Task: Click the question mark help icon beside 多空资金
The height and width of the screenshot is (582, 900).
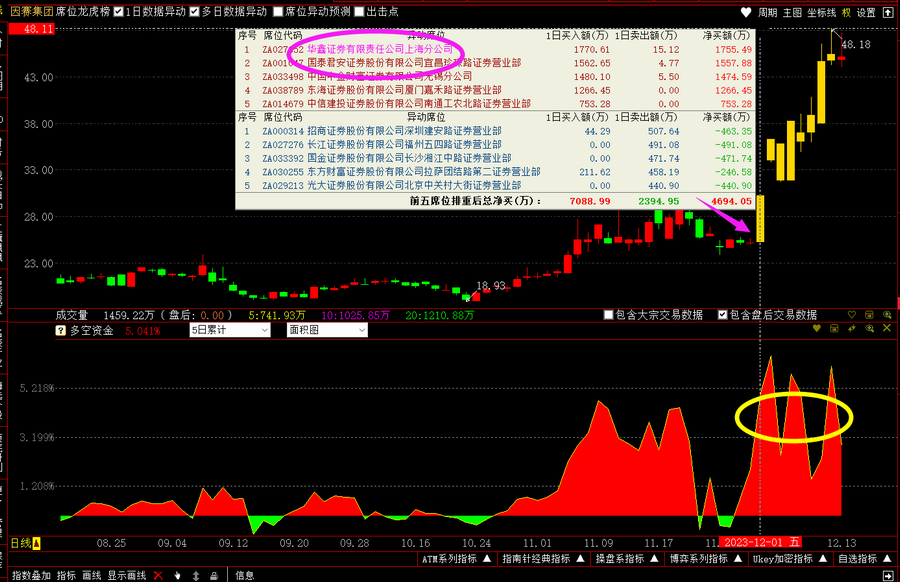Action: (60, 330)
